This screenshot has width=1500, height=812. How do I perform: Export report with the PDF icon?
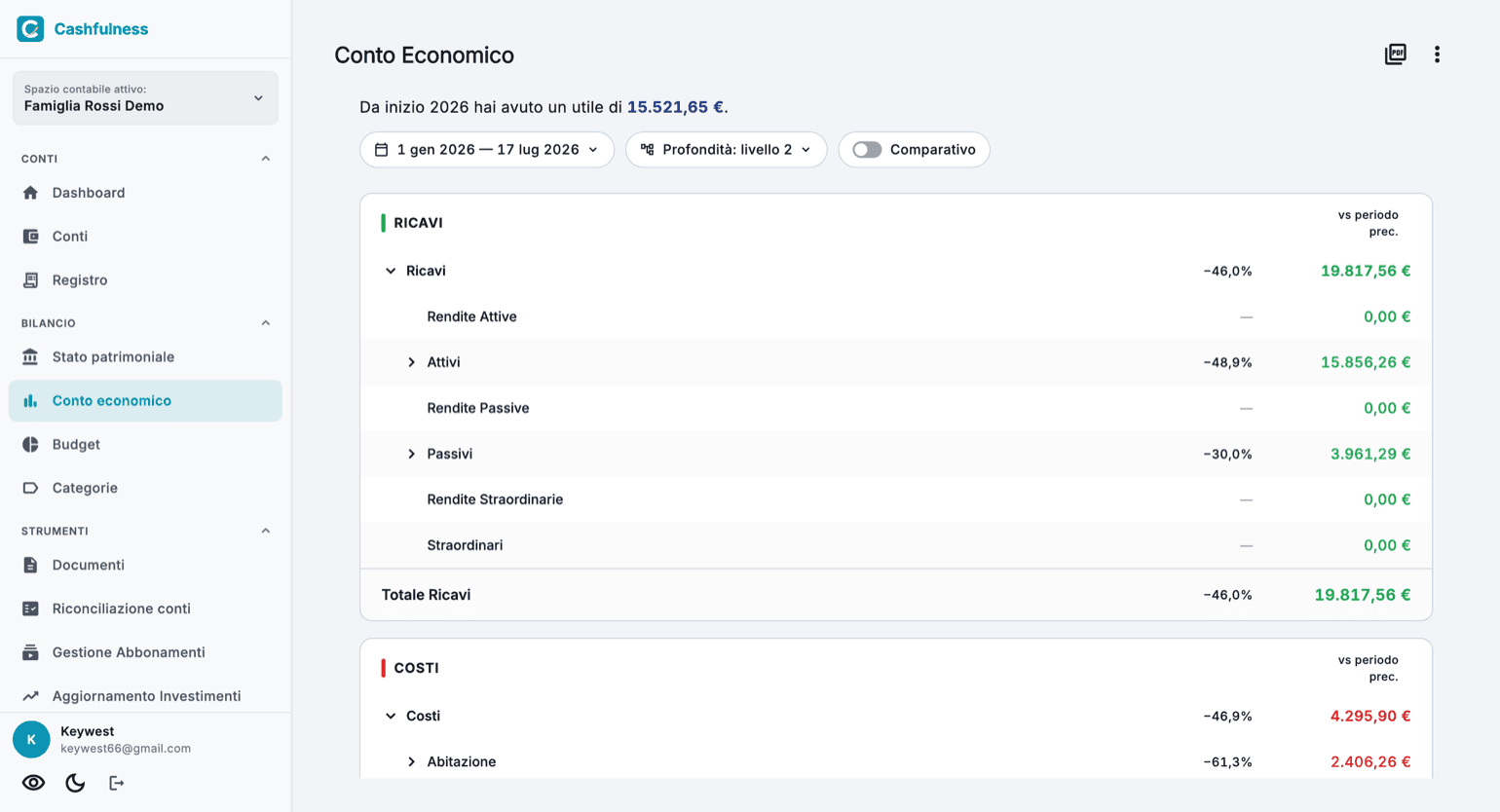[x=1396, y=55]
